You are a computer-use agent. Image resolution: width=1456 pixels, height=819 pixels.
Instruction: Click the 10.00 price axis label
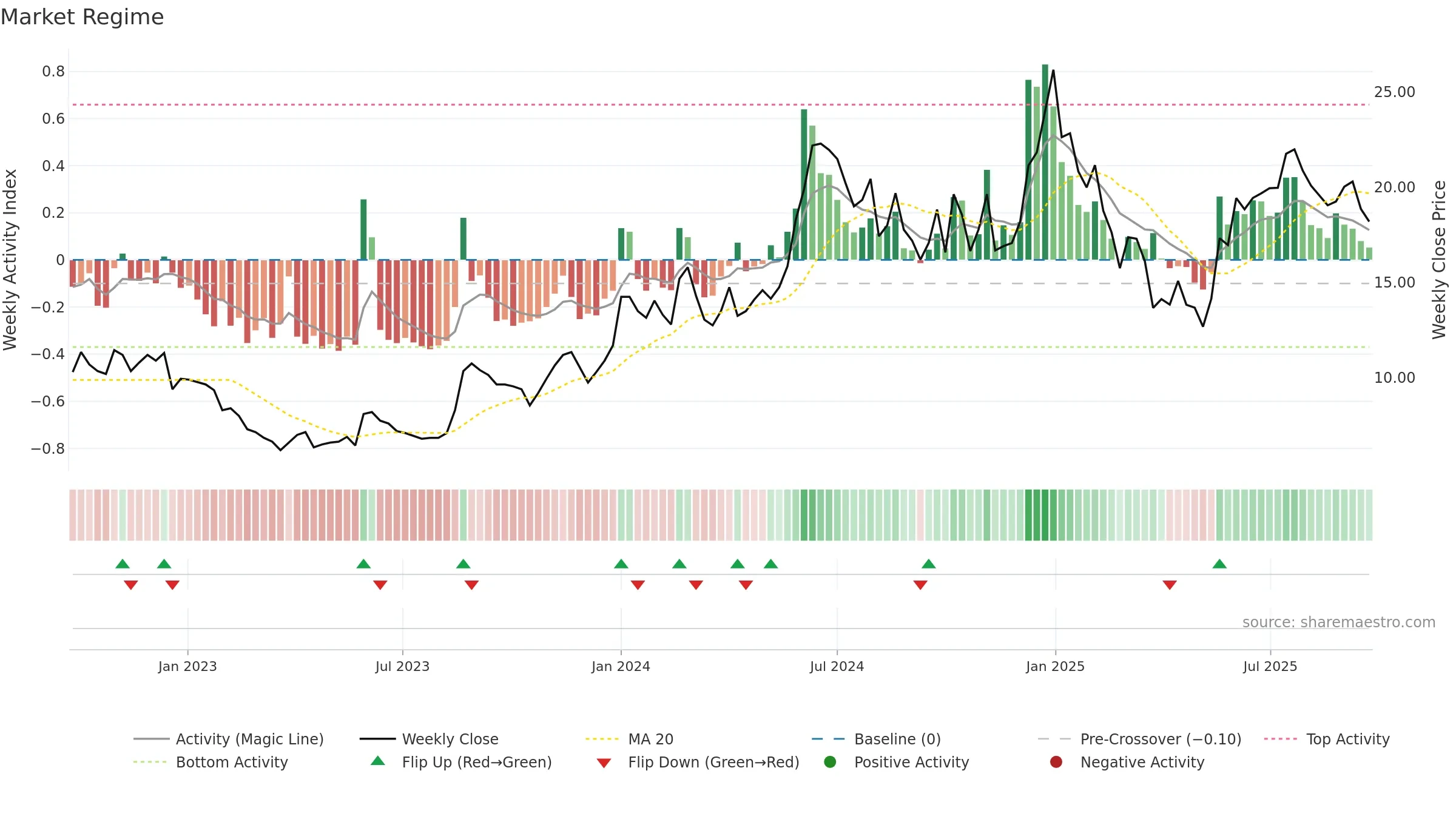coord(1394,378)
